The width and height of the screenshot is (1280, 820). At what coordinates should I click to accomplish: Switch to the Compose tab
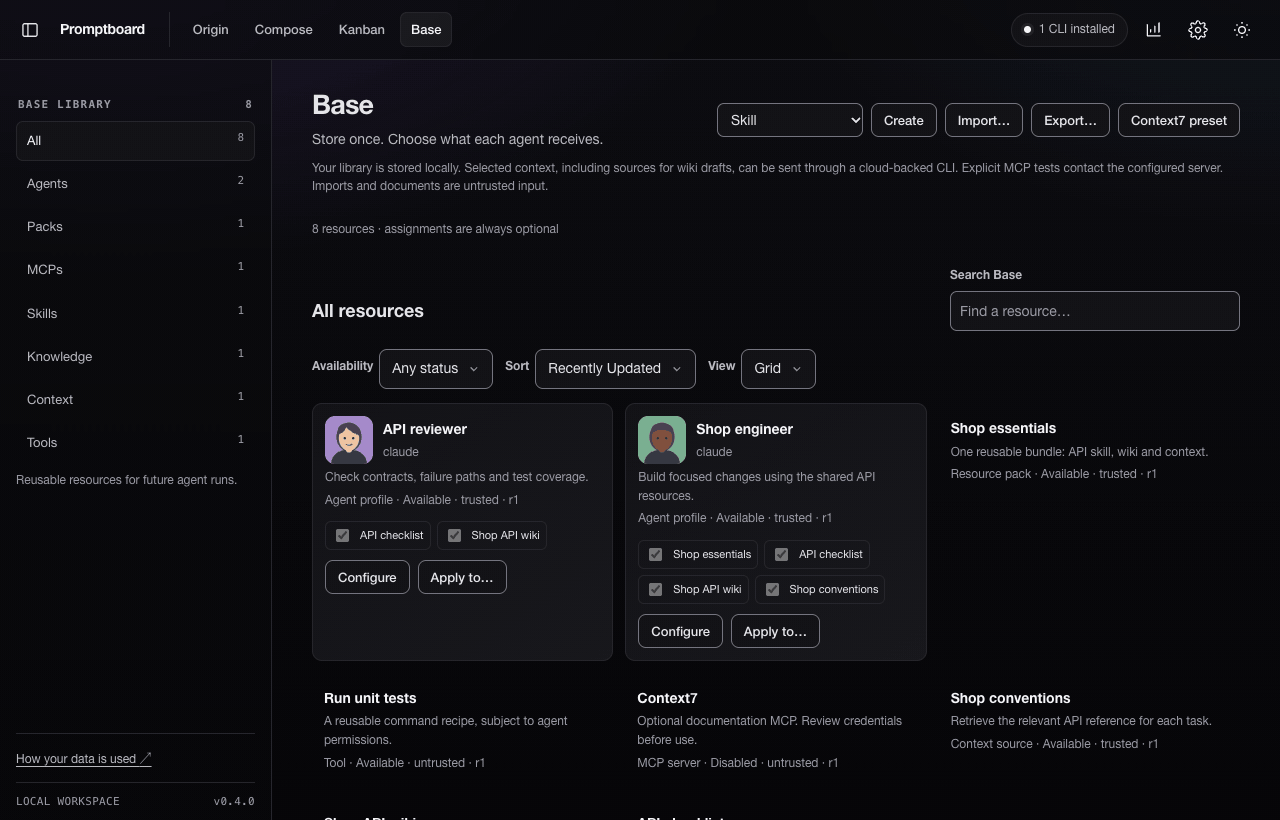pos(284,30)
